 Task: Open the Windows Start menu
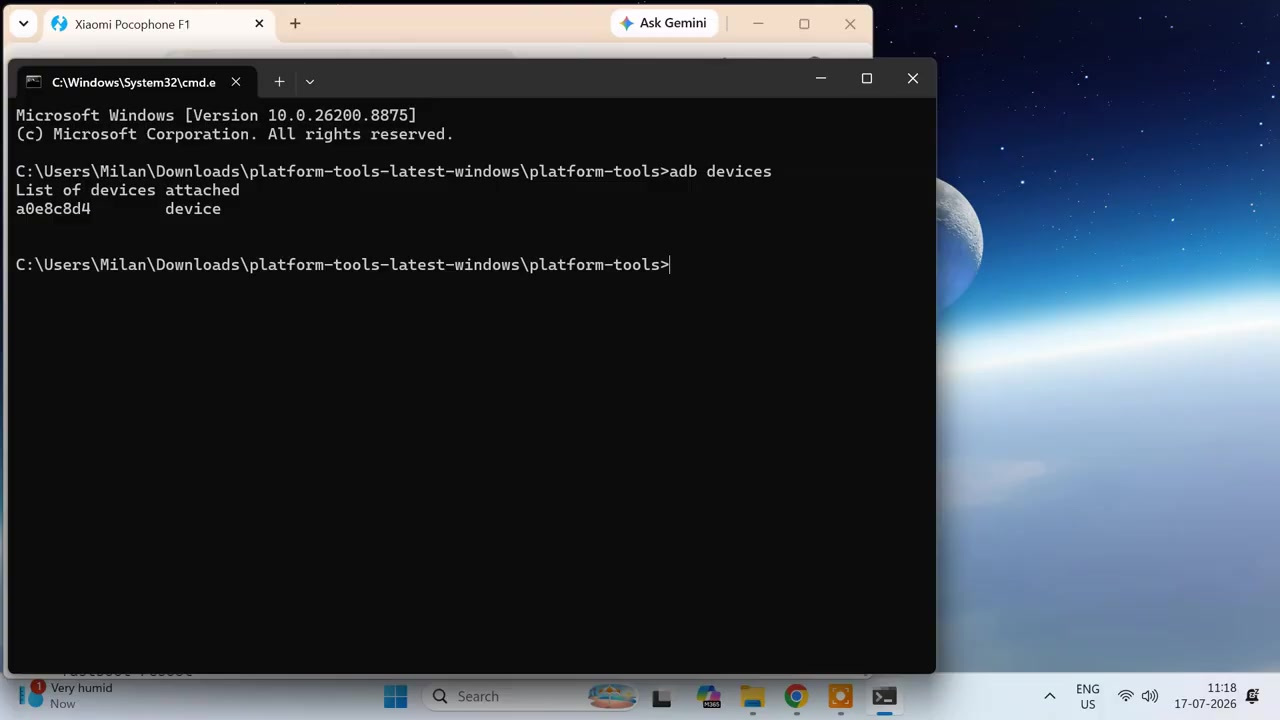395,696
